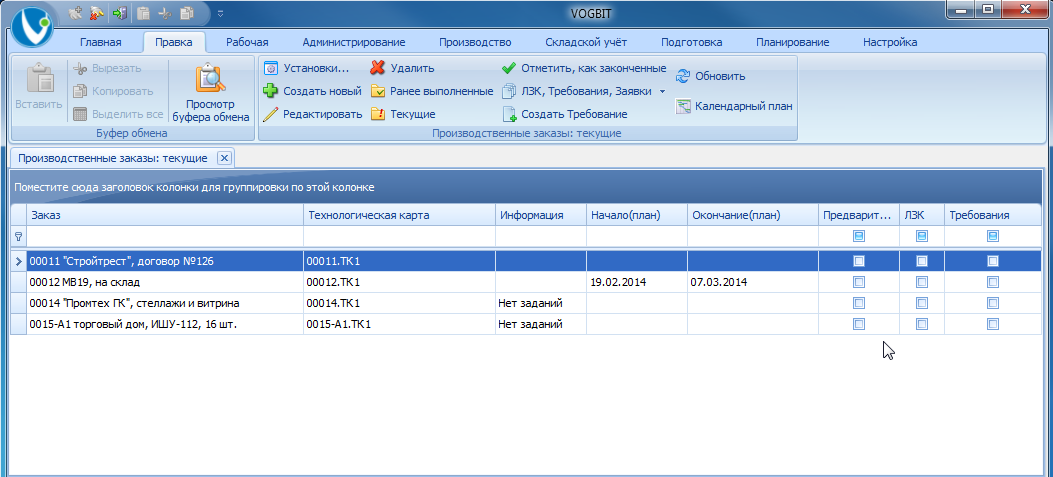Click the Окончание(план) column header

pyautogui.click(x=754, y=215)
